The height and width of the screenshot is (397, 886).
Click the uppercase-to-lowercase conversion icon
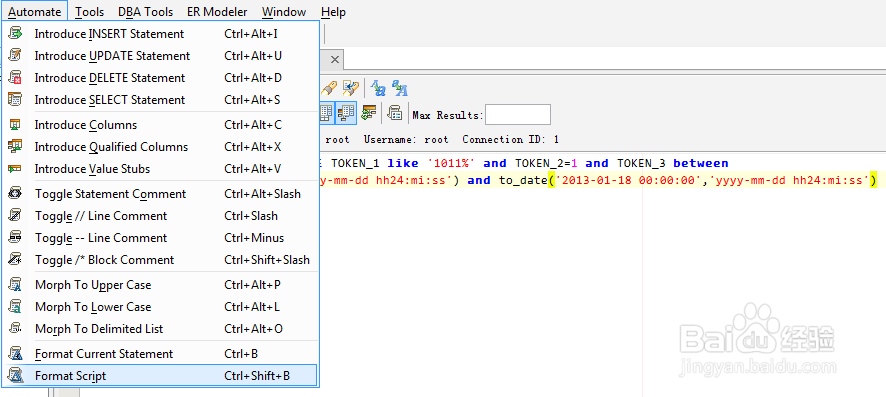point(378,89)
